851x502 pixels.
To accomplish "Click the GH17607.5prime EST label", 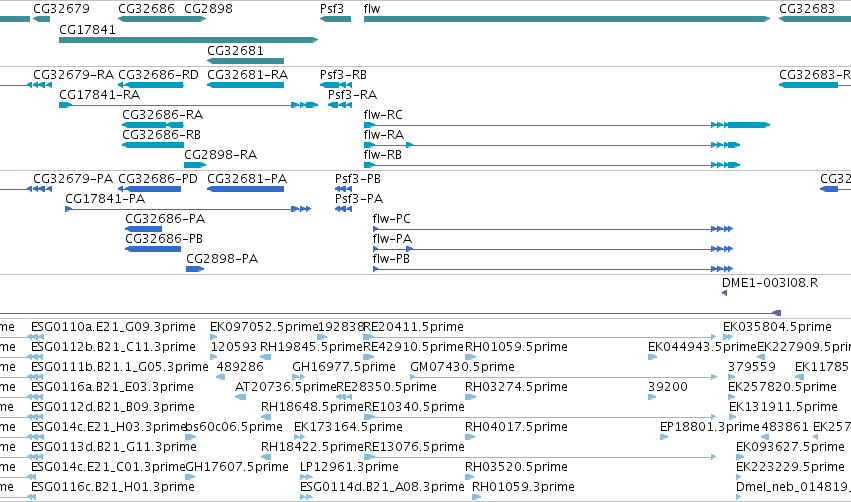I will click(237, 467).
